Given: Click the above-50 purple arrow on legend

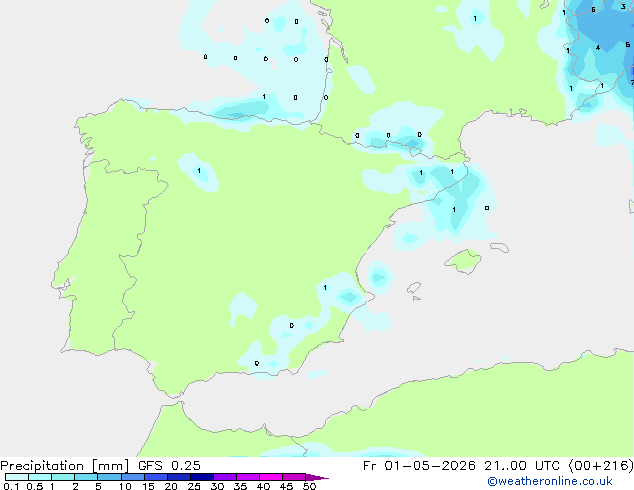Looking at the screenshot, I should [x=317, y=477].
